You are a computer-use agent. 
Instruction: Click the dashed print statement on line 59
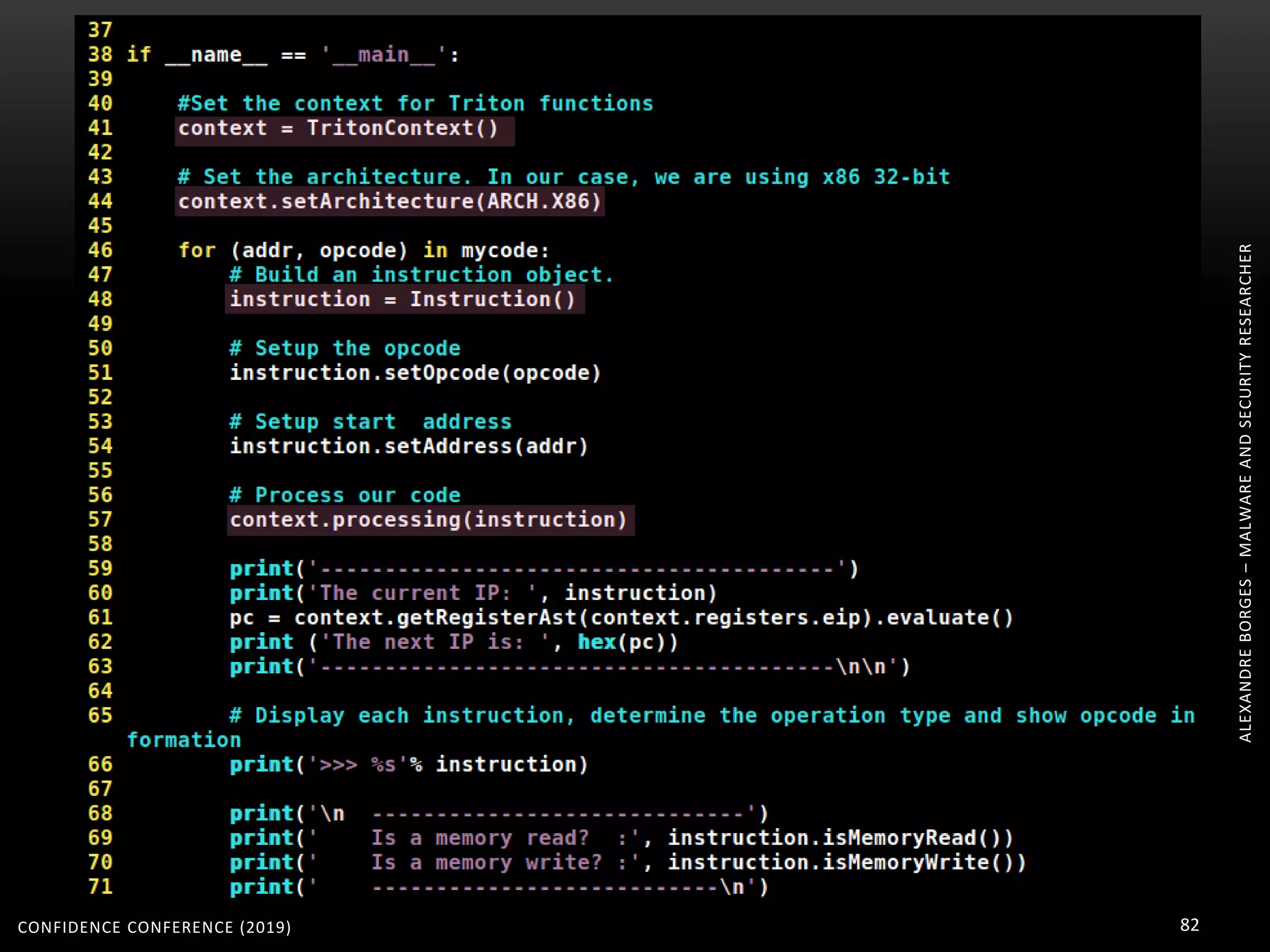(544, 569)
